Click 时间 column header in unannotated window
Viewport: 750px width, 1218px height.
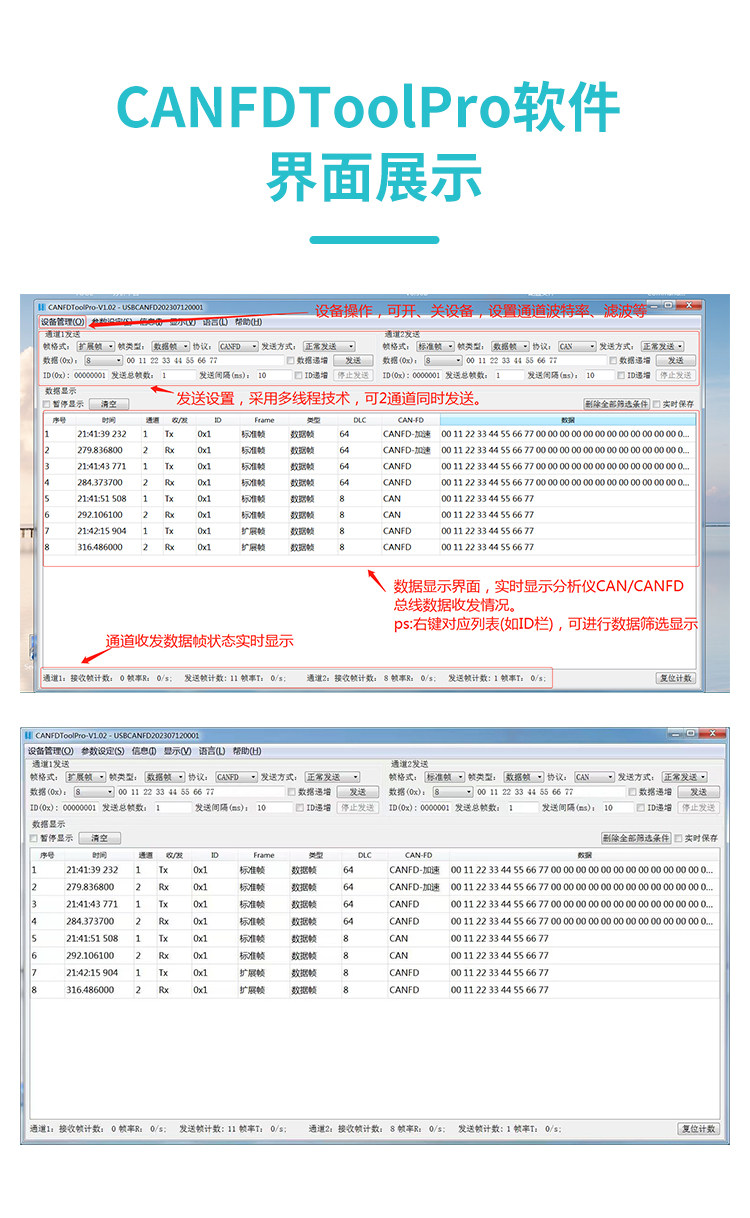99,855
